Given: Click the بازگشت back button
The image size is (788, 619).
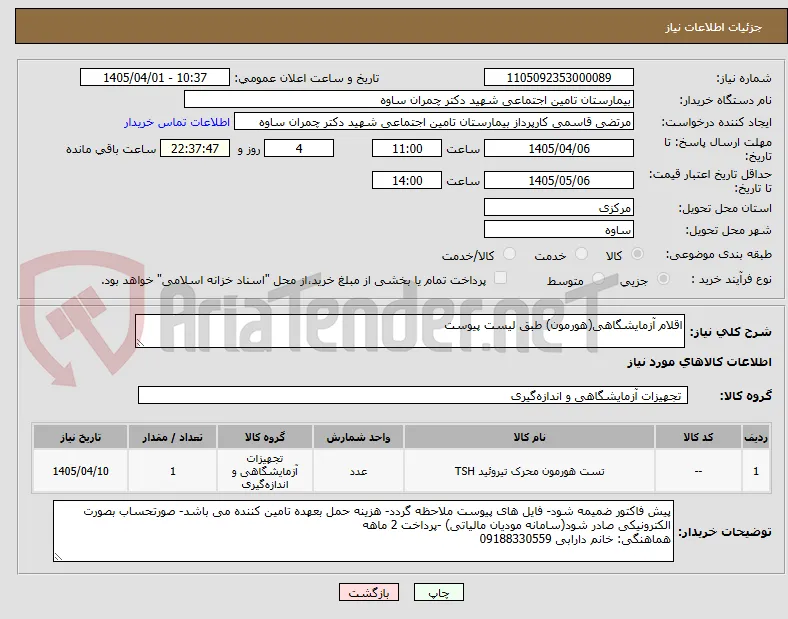Looking at the screenshot, I should pyautogui.click(x=369, y=592).
